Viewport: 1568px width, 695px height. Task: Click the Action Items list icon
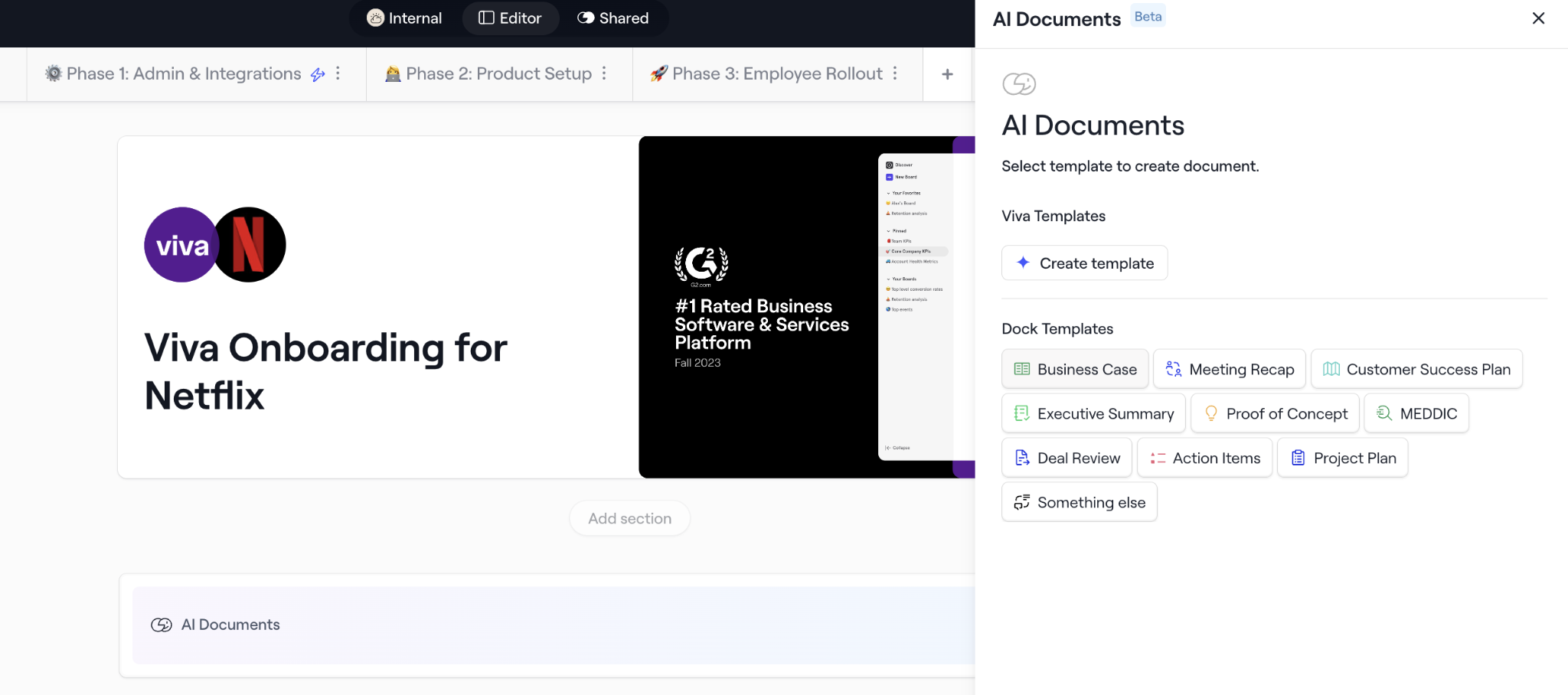(1158, 458)
